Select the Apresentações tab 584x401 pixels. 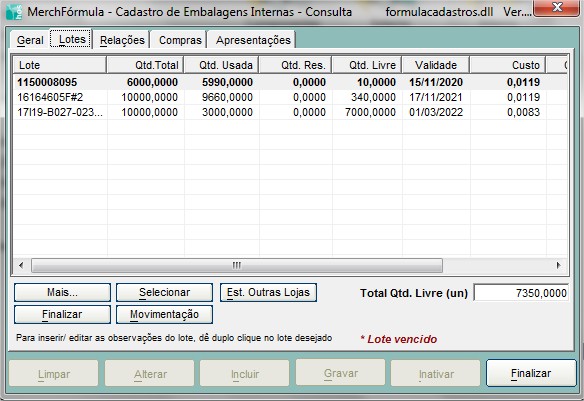click(253, 40)
